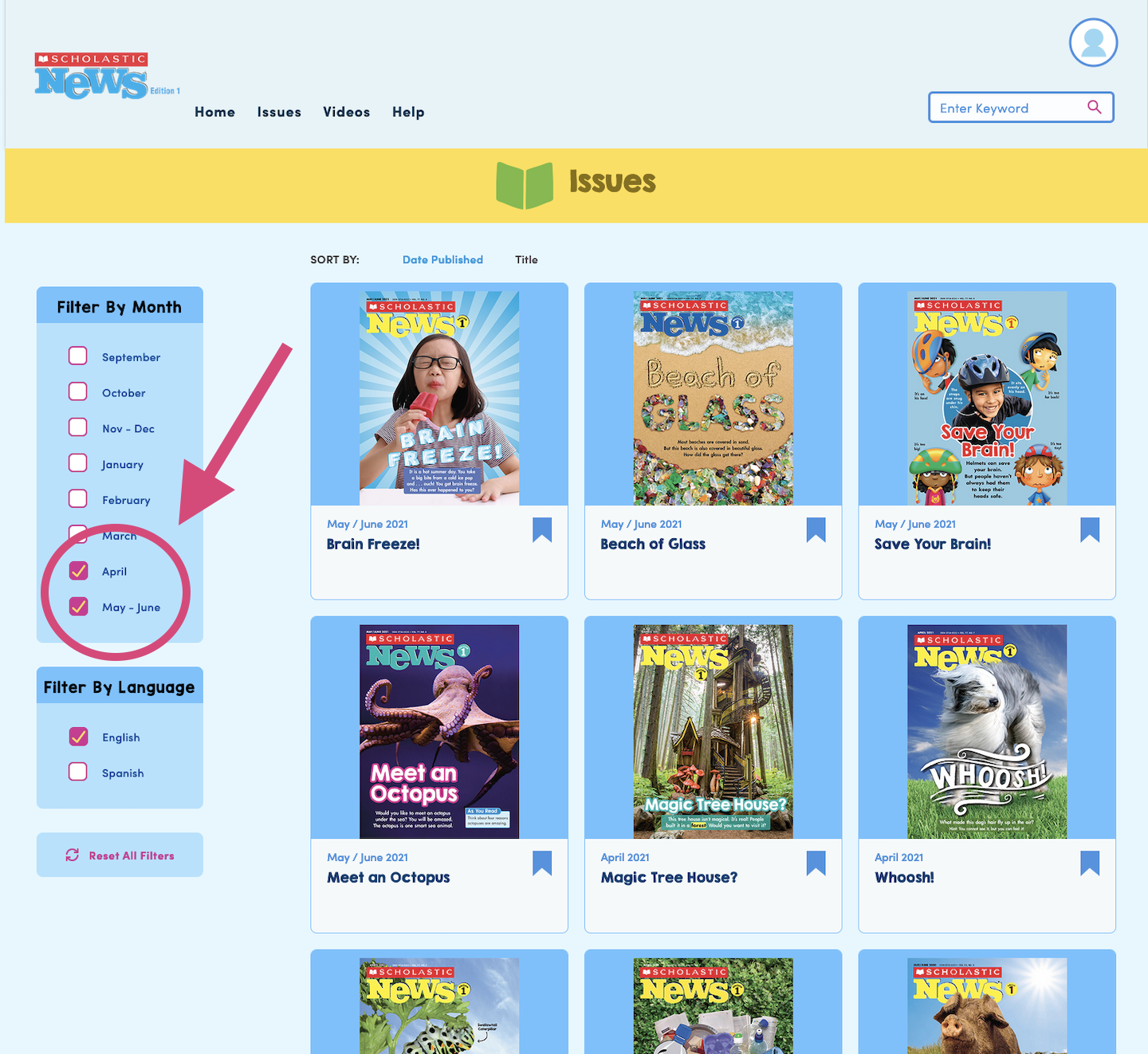Check the January month filter
The height and width of the screenshot is (1054, 1148).
[78, 463]
